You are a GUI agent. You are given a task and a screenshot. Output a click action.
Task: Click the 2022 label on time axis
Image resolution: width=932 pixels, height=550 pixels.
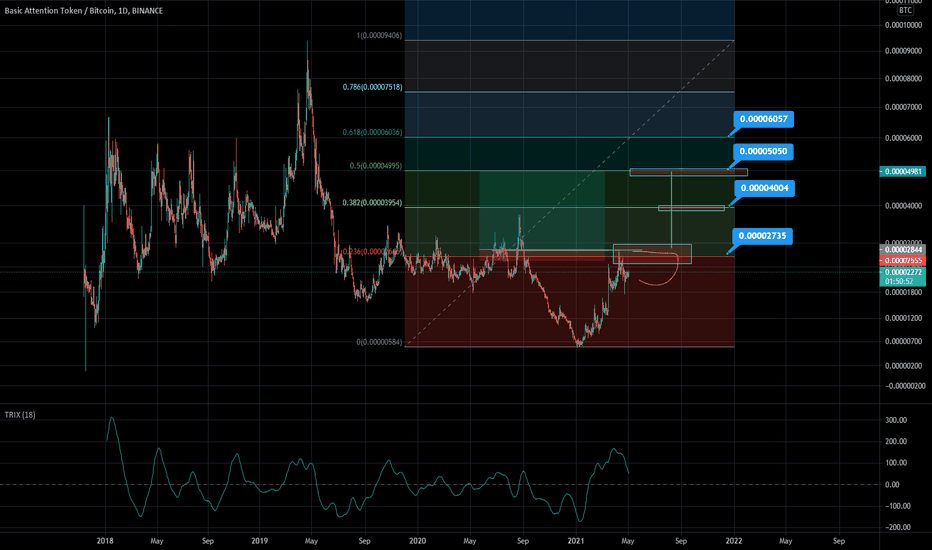734,541
